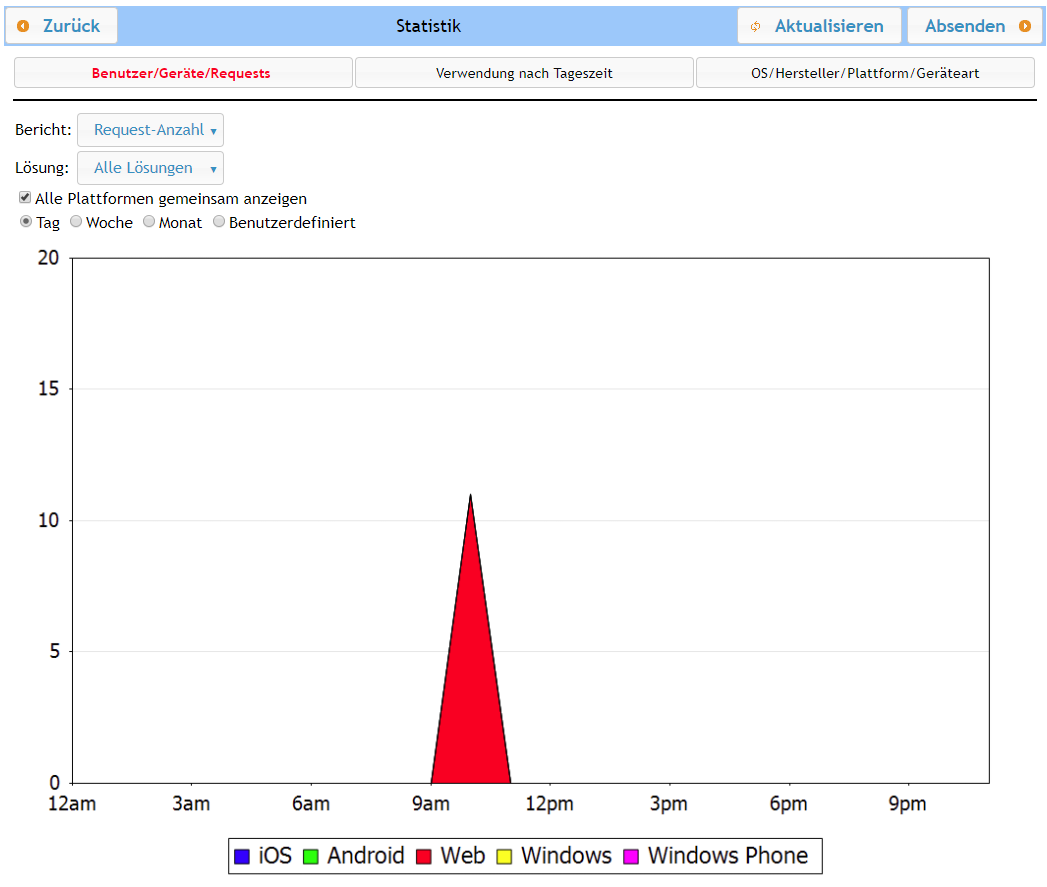Viewport: 1047px width, 887px height.
Task: Open the Bericht Request-Anzahl dropdown
Action: 150,130
